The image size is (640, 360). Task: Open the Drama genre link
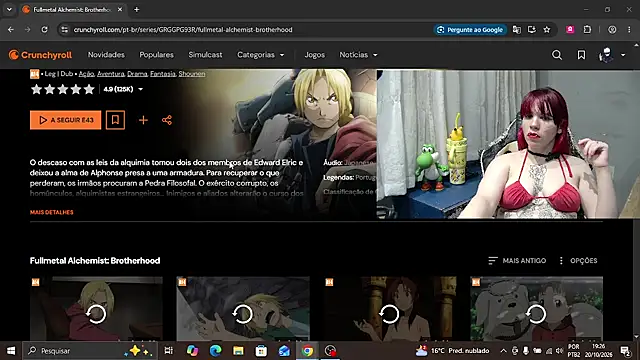tap(137, 74)
